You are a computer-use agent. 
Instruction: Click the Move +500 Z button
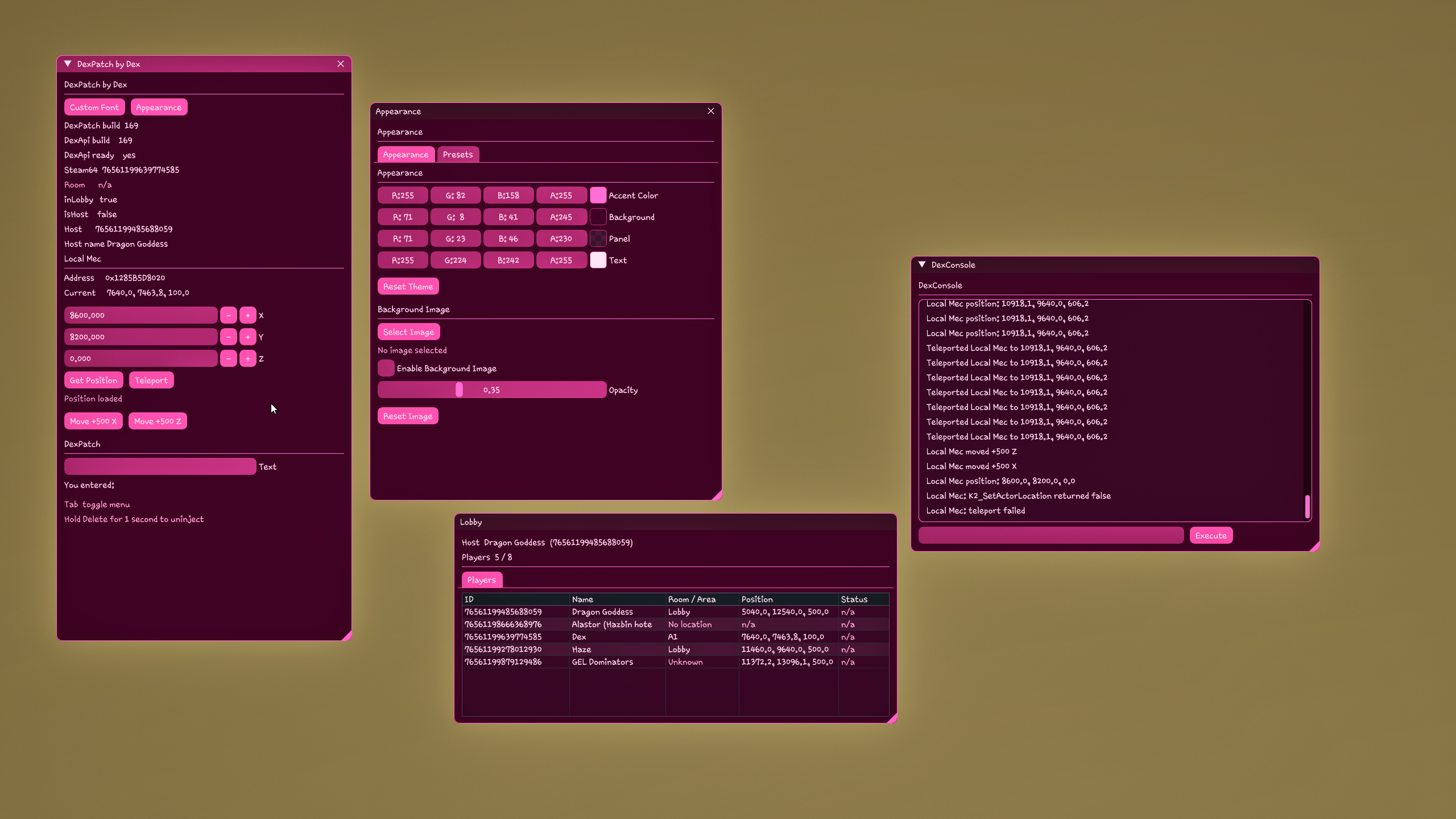[x=158, y=421]
